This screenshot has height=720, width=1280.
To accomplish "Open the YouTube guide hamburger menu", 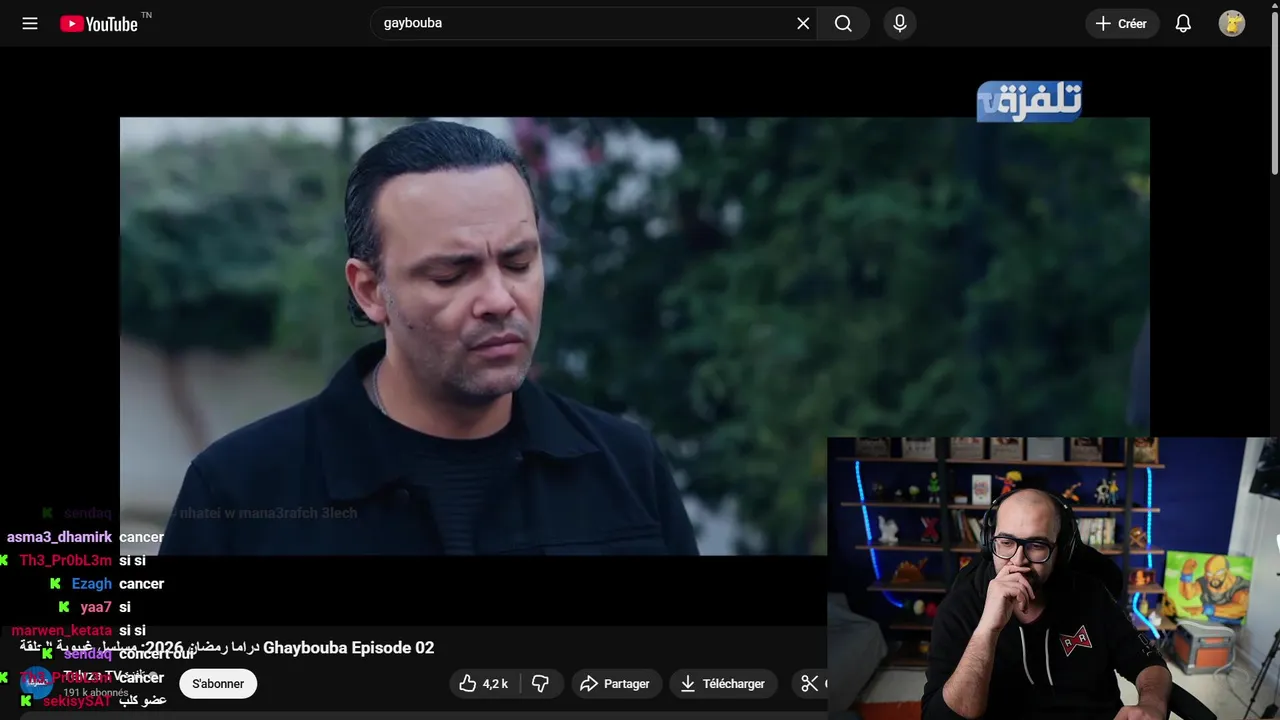I will [30, 23].
